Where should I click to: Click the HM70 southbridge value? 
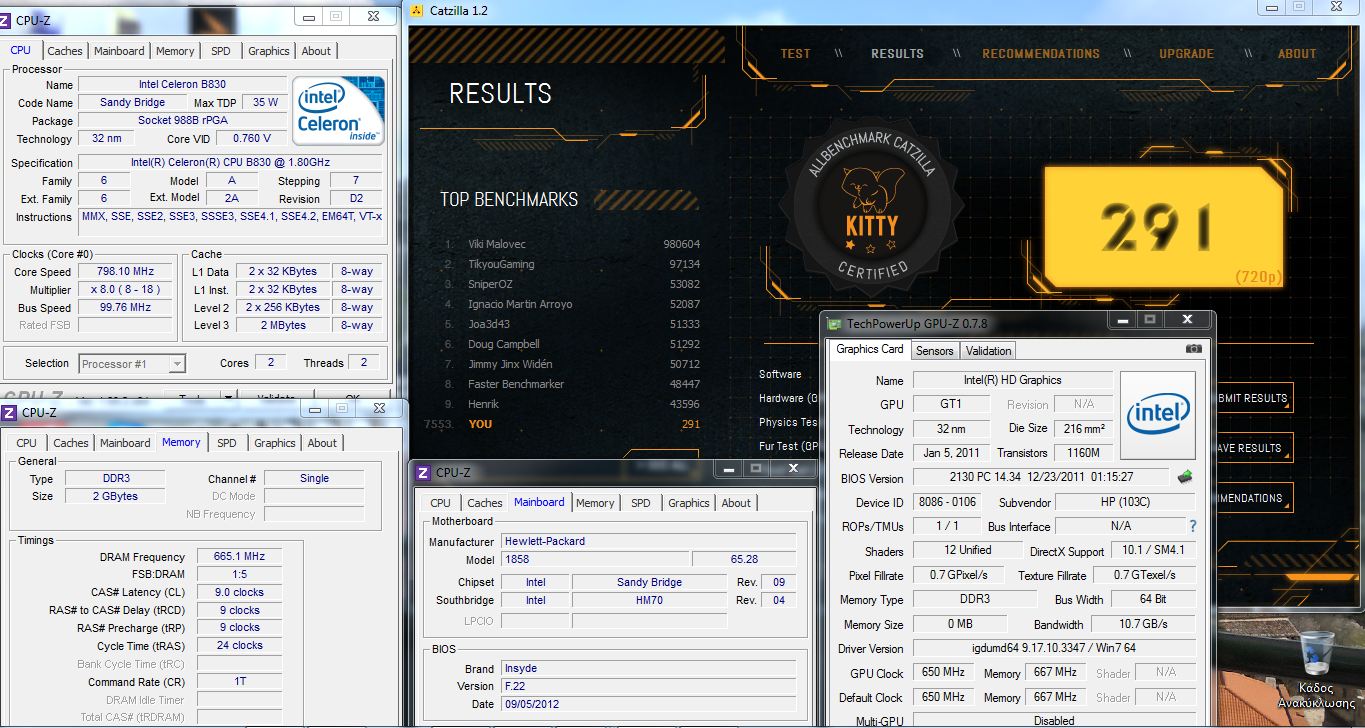650,600
